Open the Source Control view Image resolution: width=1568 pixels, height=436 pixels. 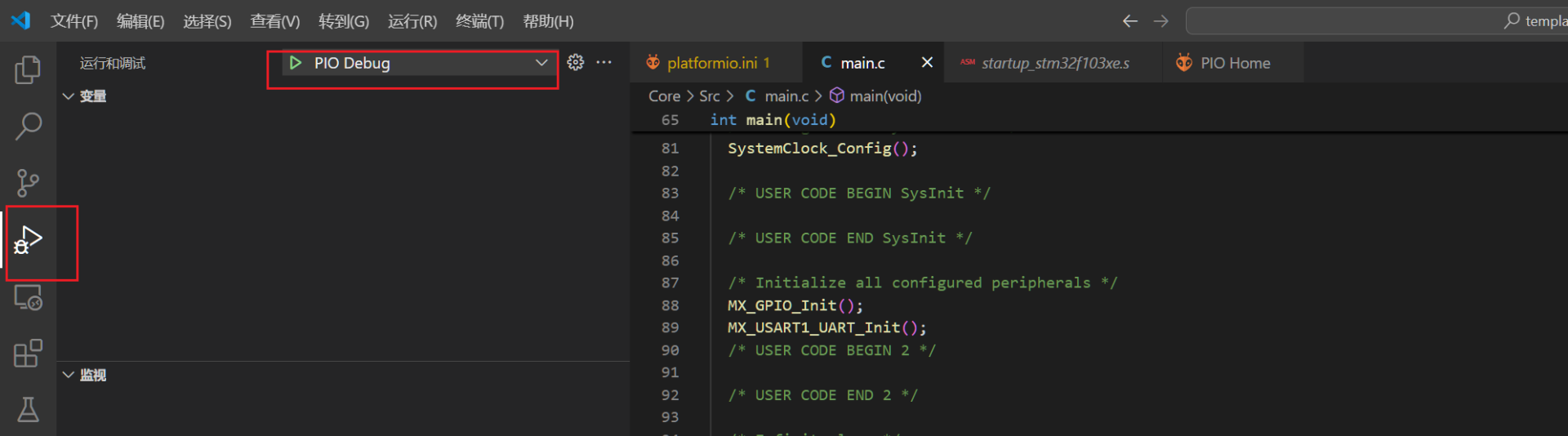pos(28,183)
